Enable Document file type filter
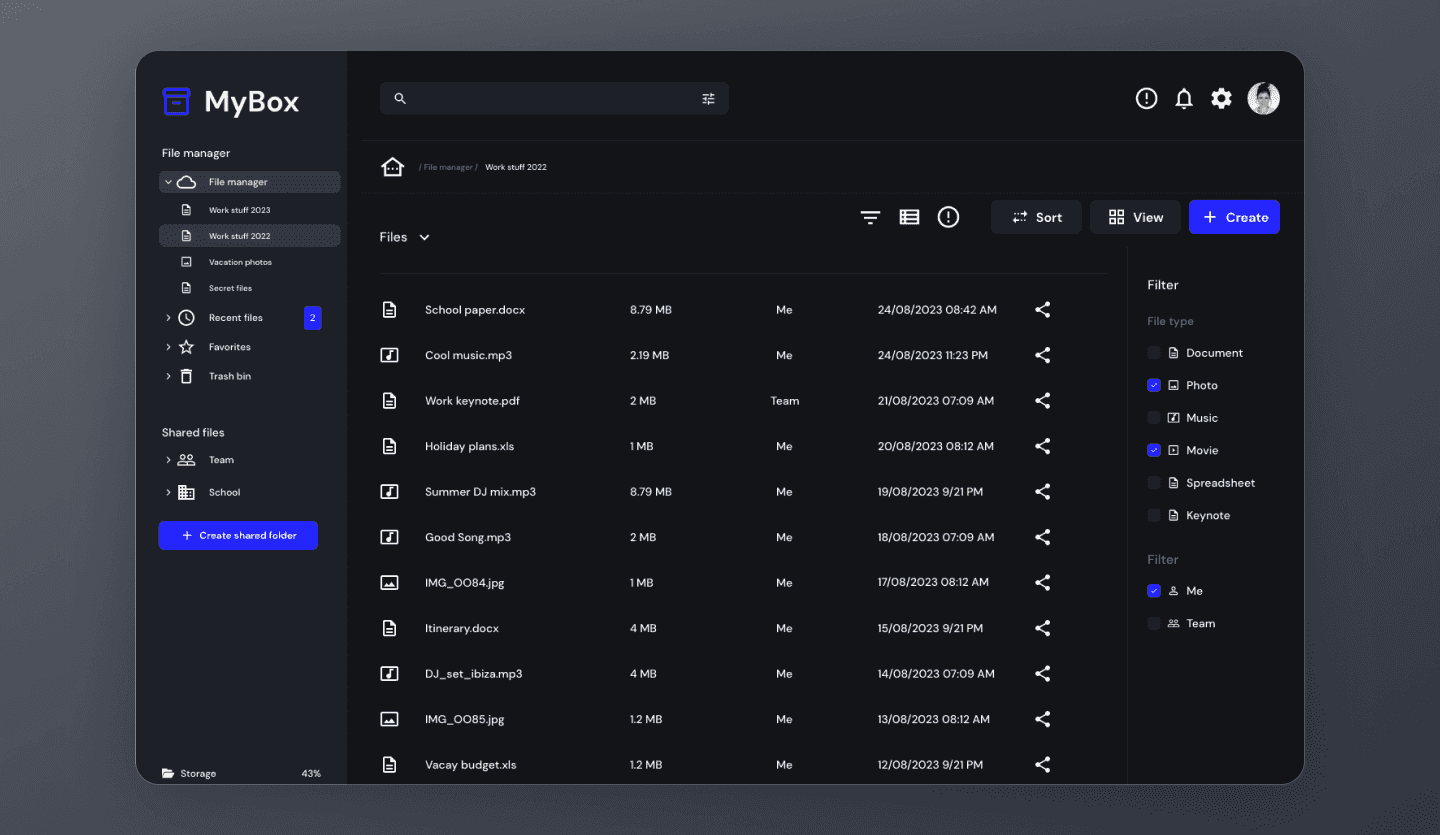Screen dimensions: 1440x835 pyautogui.click(x=1154, y=353)
